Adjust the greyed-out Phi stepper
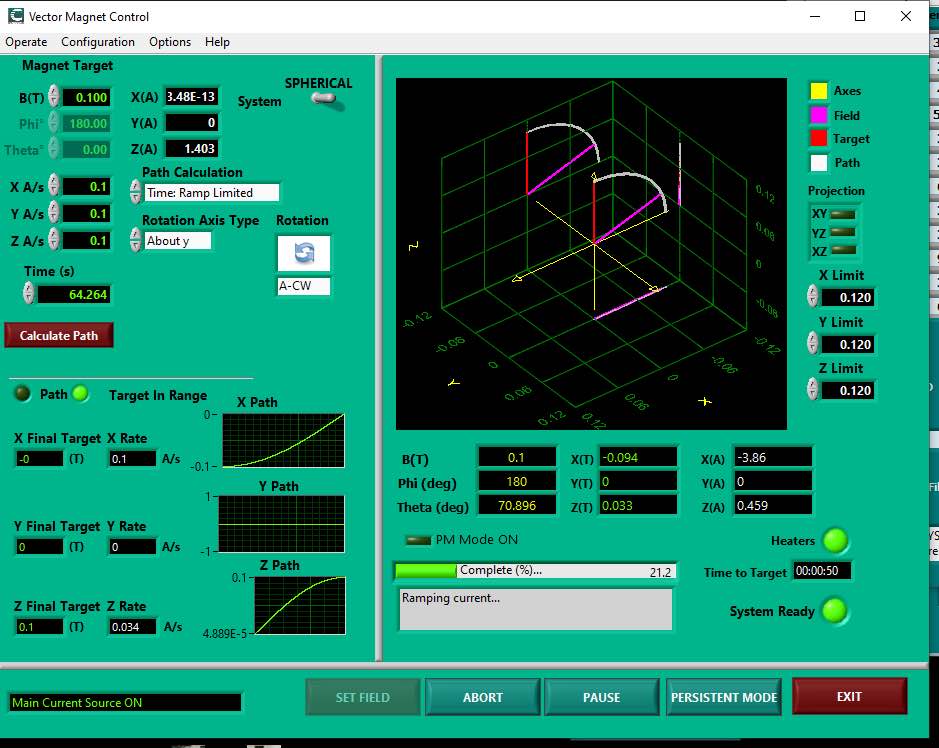Image resolution: width=939 pixels, height=748 pixels. pyautogui.click(x=54, y=123)
